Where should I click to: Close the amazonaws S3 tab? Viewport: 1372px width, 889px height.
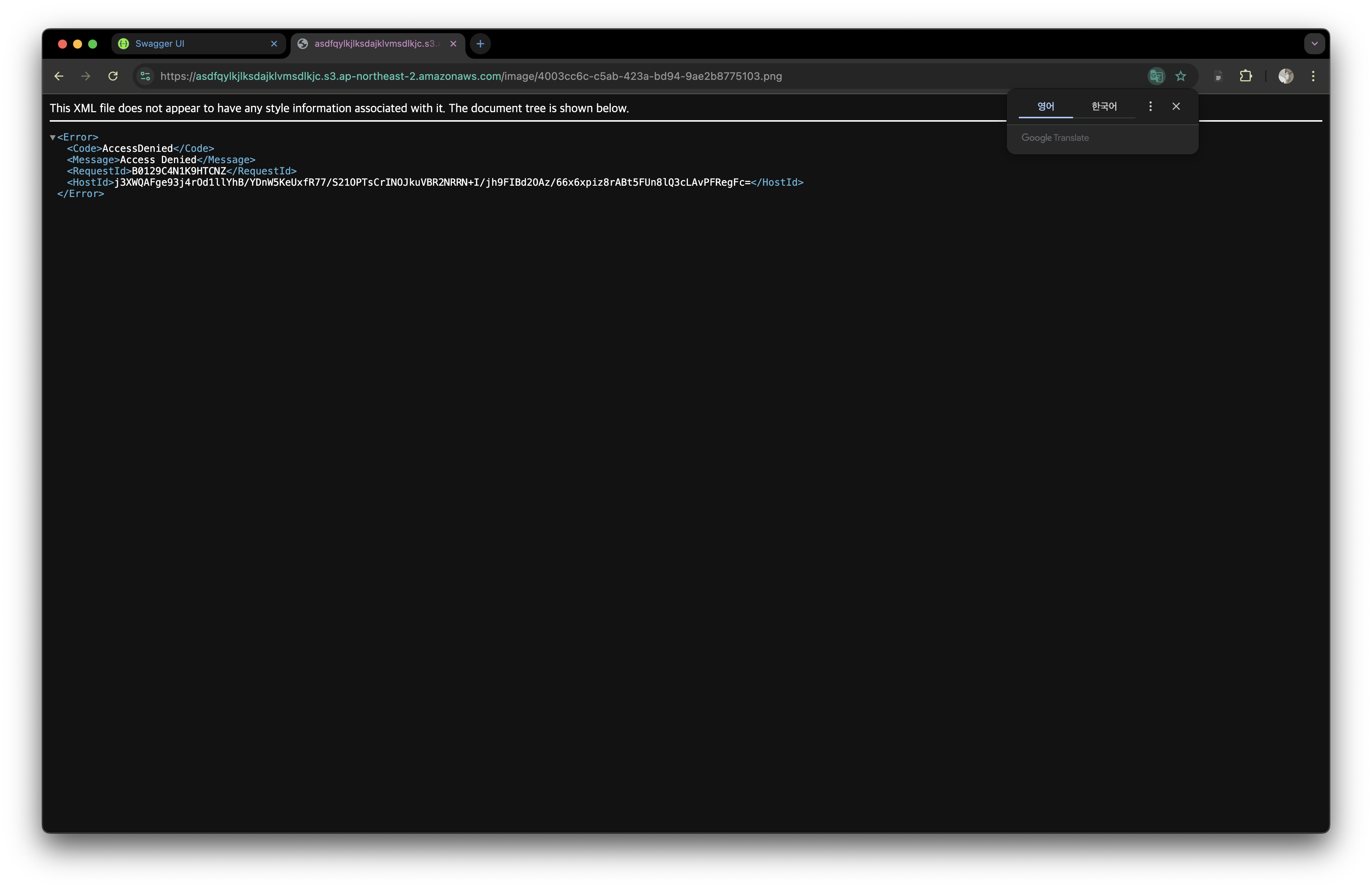[x=453, y=44]
